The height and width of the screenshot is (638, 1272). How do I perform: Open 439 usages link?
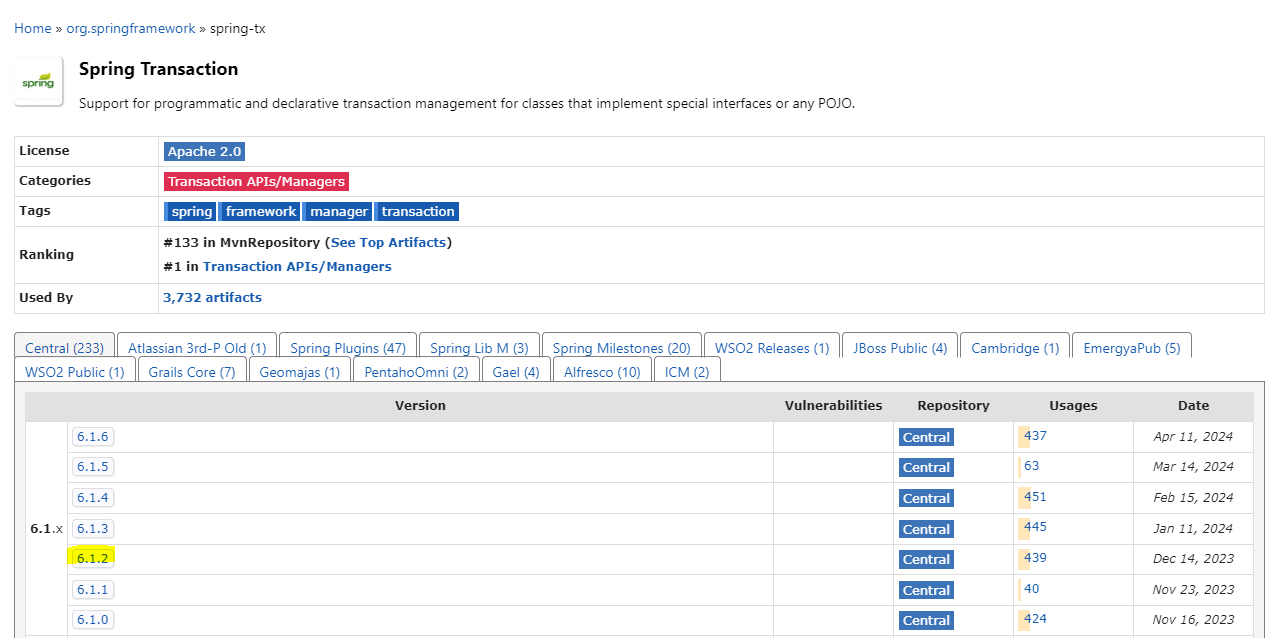point(1035,558)
